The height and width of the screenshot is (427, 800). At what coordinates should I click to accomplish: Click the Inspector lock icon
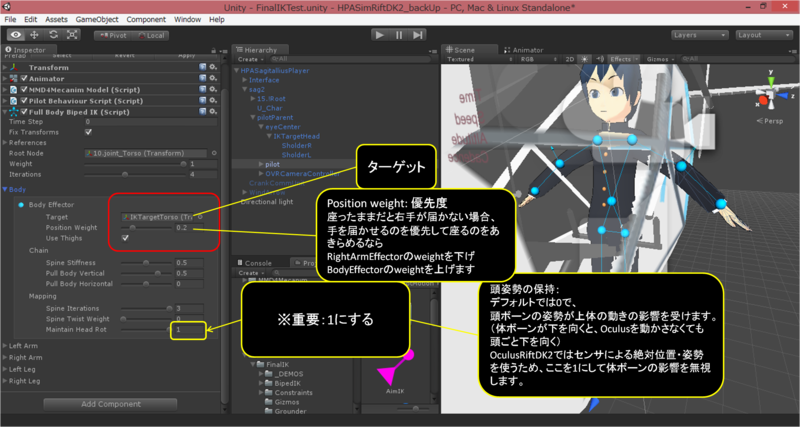pos(213,50)
